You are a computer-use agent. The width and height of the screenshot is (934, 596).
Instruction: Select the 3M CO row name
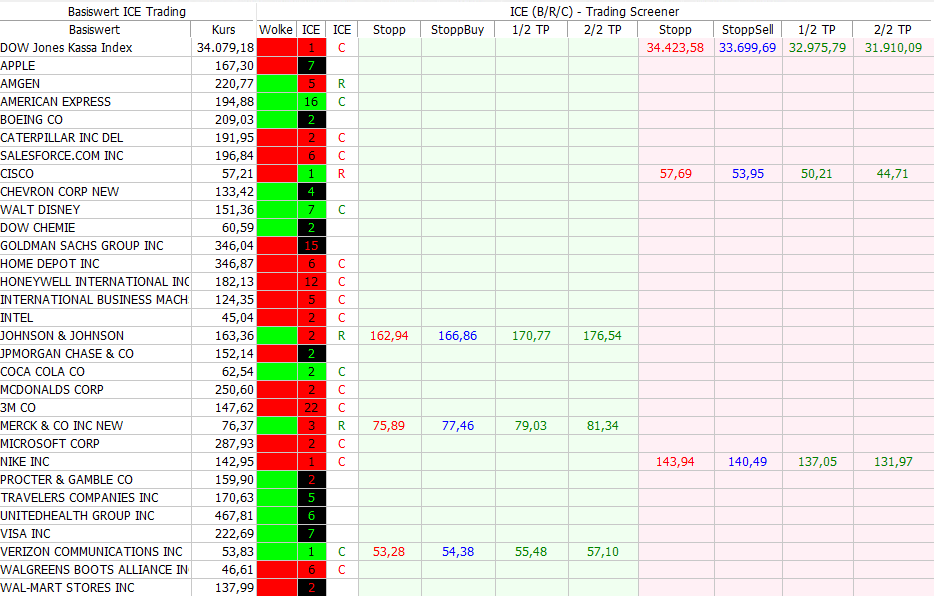[x=18, y=408]
